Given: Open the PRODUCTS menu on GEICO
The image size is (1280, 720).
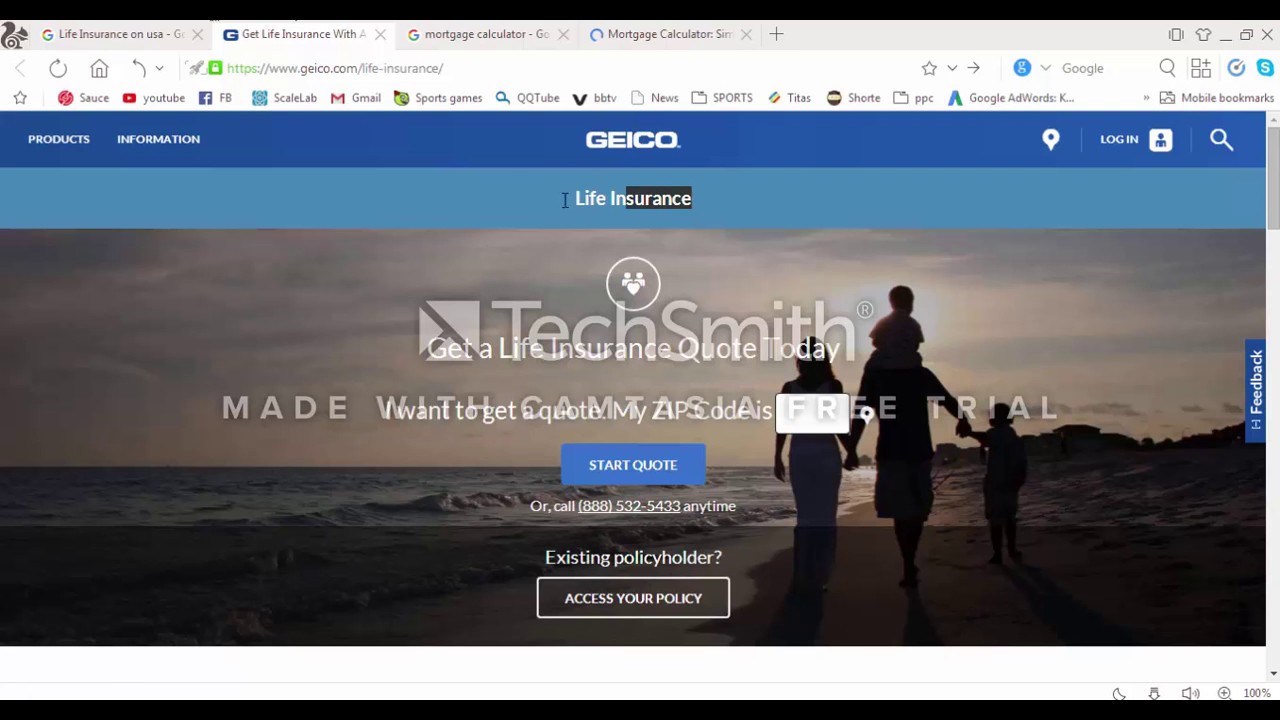Looking at the screenshot, I should [59, 139].
